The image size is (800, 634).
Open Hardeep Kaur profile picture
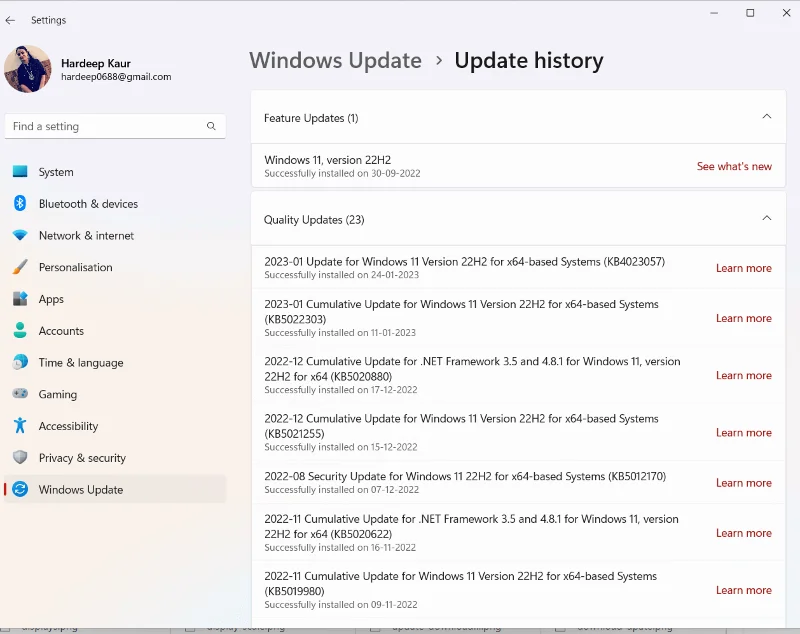pyautogui.click(x=28, y=69)
